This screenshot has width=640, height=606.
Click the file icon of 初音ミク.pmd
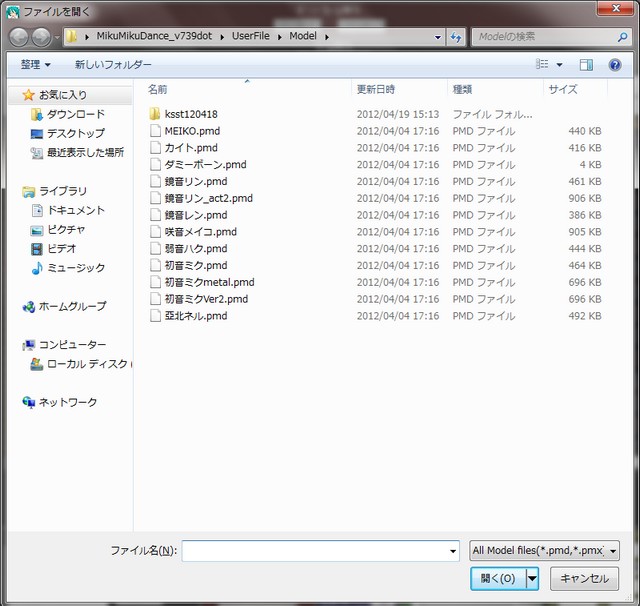click(155, 265)
